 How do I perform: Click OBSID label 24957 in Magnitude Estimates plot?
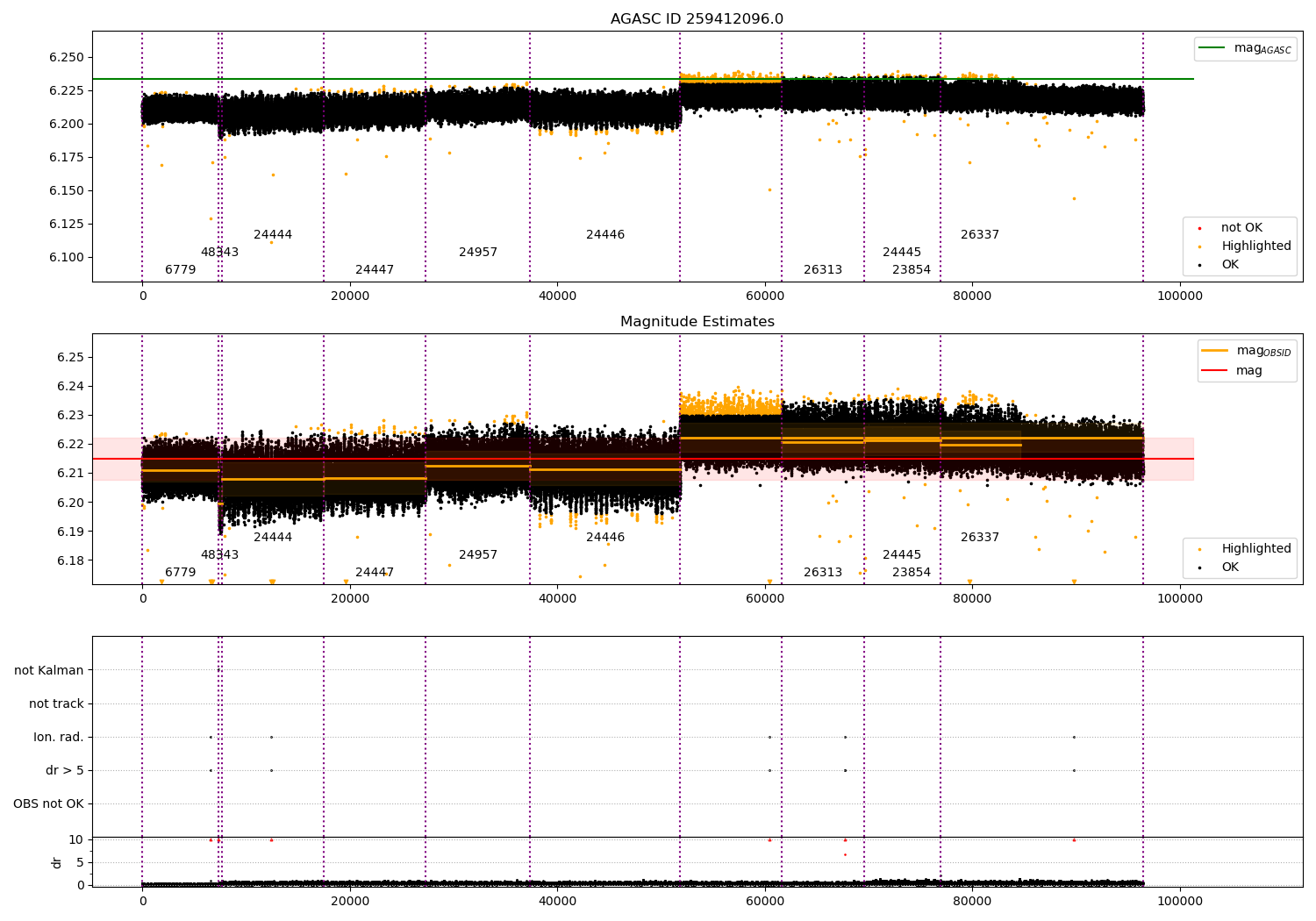click(478, 555)
